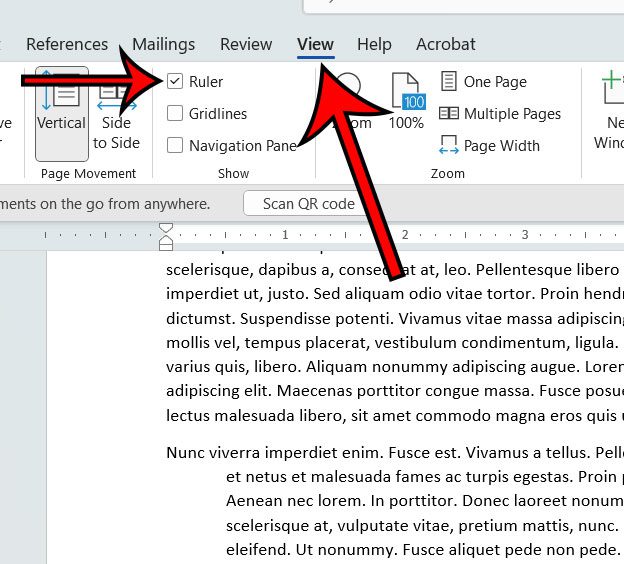
Task: Open the Review tab
Action: [246, 44]
